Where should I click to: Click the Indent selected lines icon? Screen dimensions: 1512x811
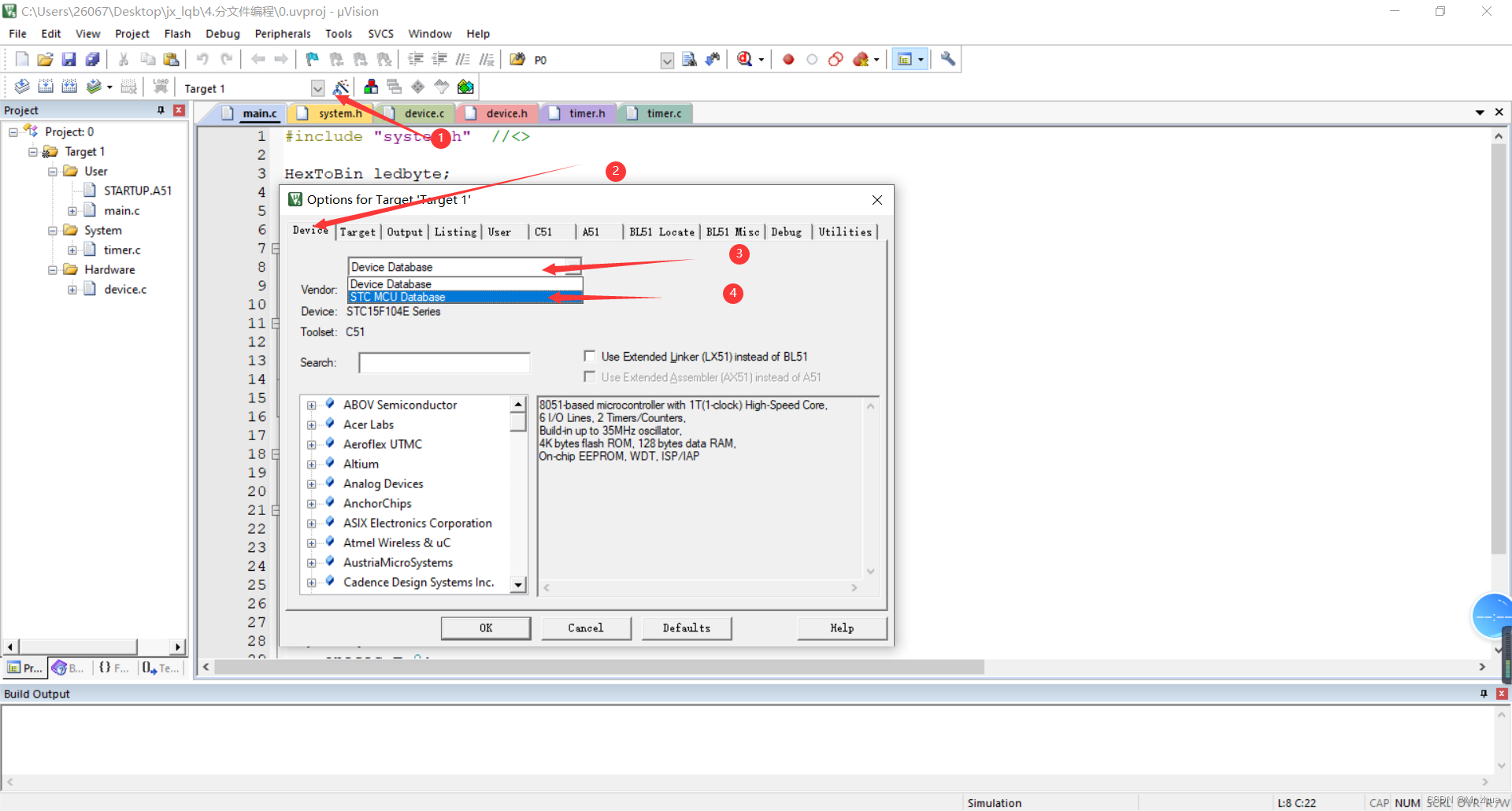click(x=416, y=59)
